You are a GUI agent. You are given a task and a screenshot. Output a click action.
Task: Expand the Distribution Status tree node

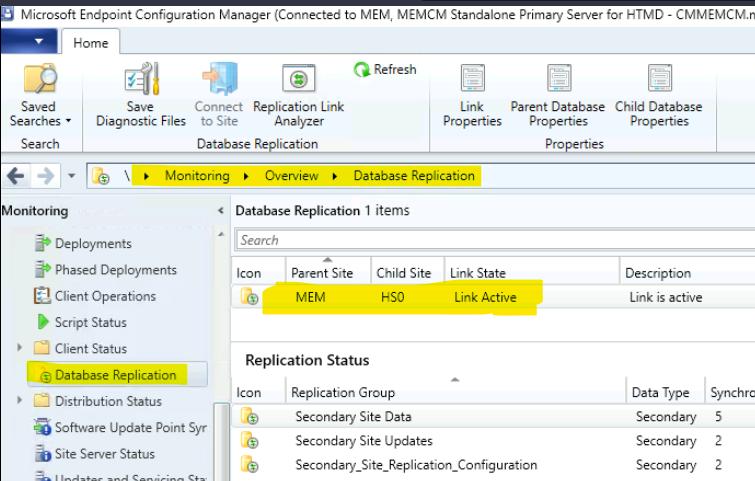coord(19,400)
